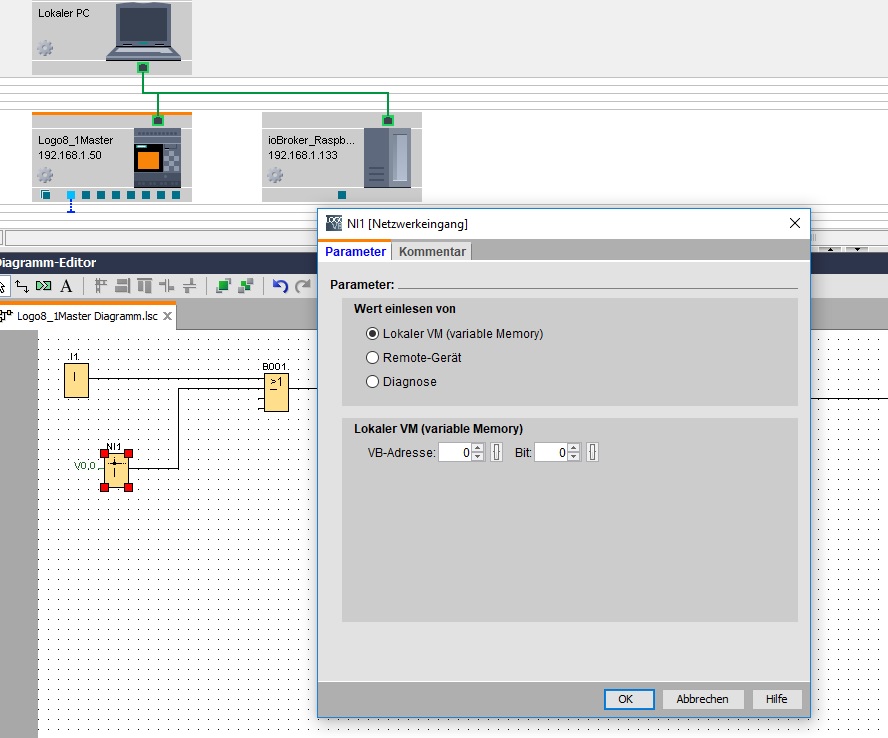The width and height of the screenshot is (888, 738).
Task: Click the undo arrow in toolbar
Action: [x=280, y=286]
